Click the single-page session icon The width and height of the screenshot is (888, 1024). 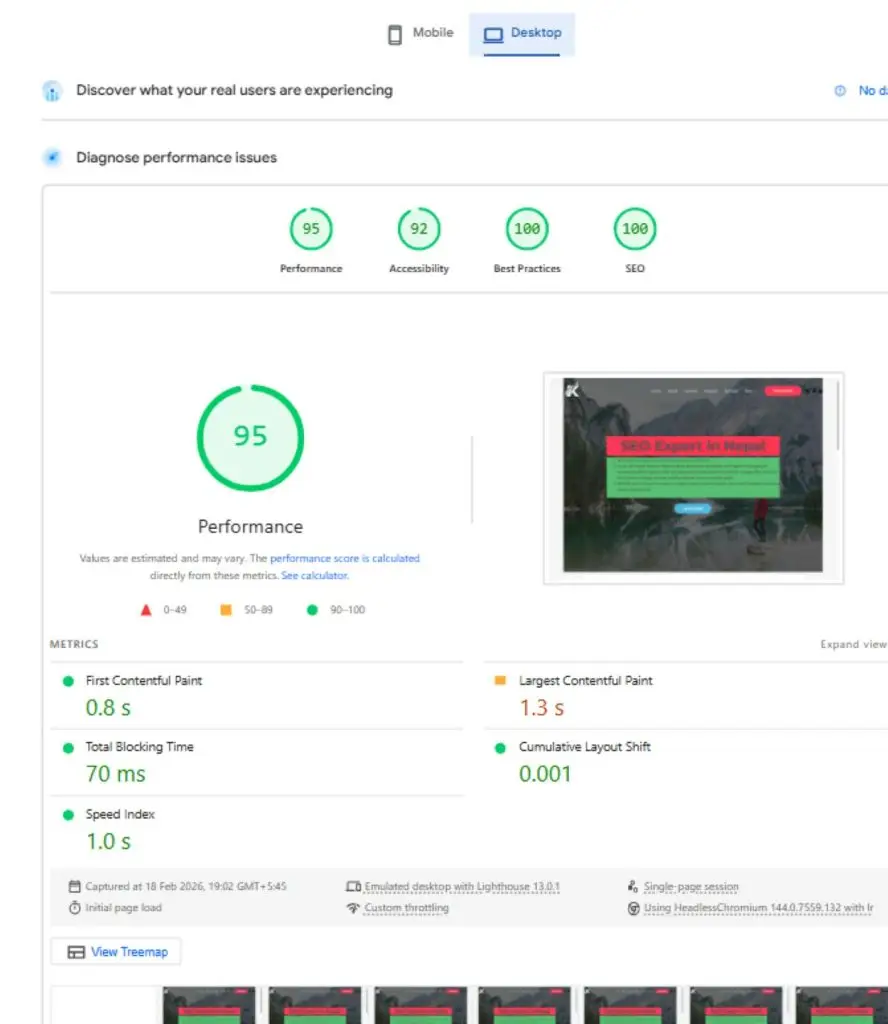[x=630, y=885]
